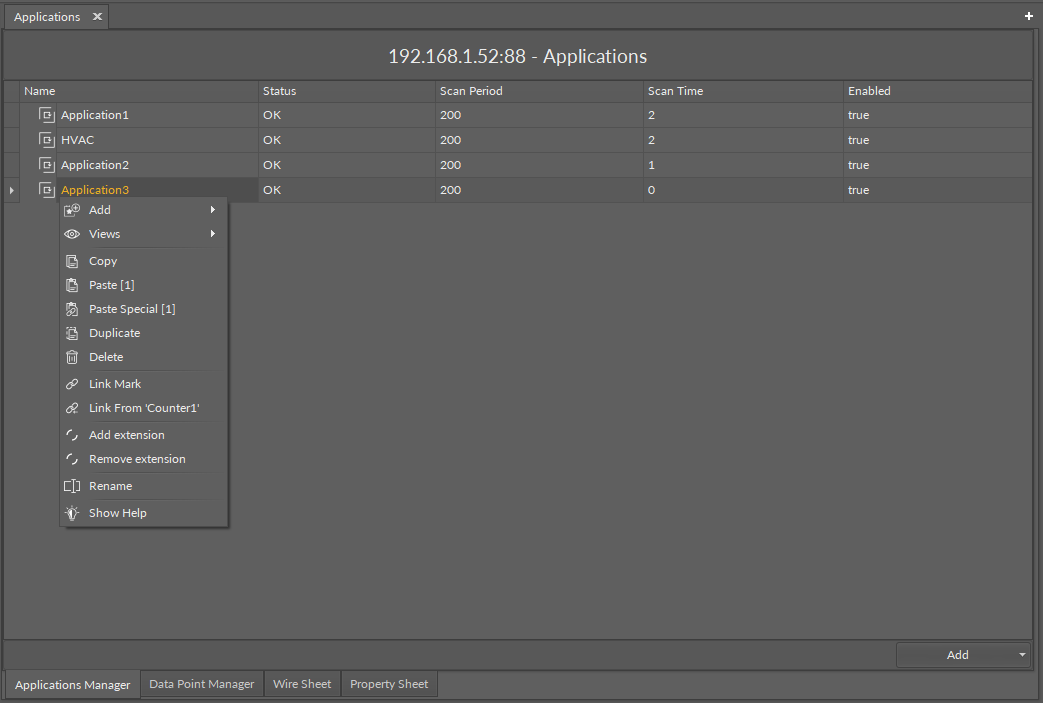Open the Add button dropdown arrow

(1022, 655)
